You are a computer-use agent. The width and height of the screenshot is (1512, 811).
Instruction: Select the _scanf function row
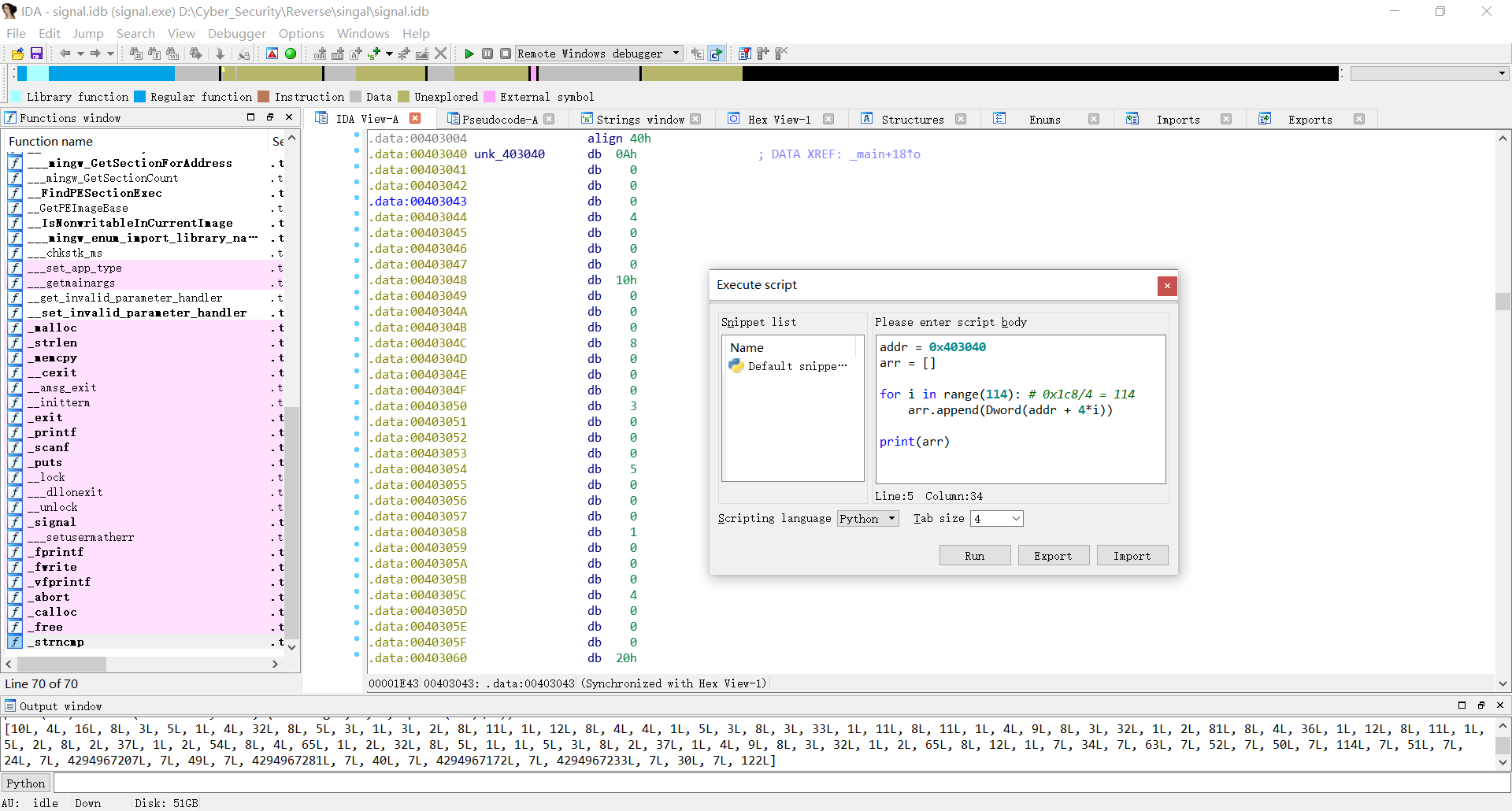click(x=144, y=447)
